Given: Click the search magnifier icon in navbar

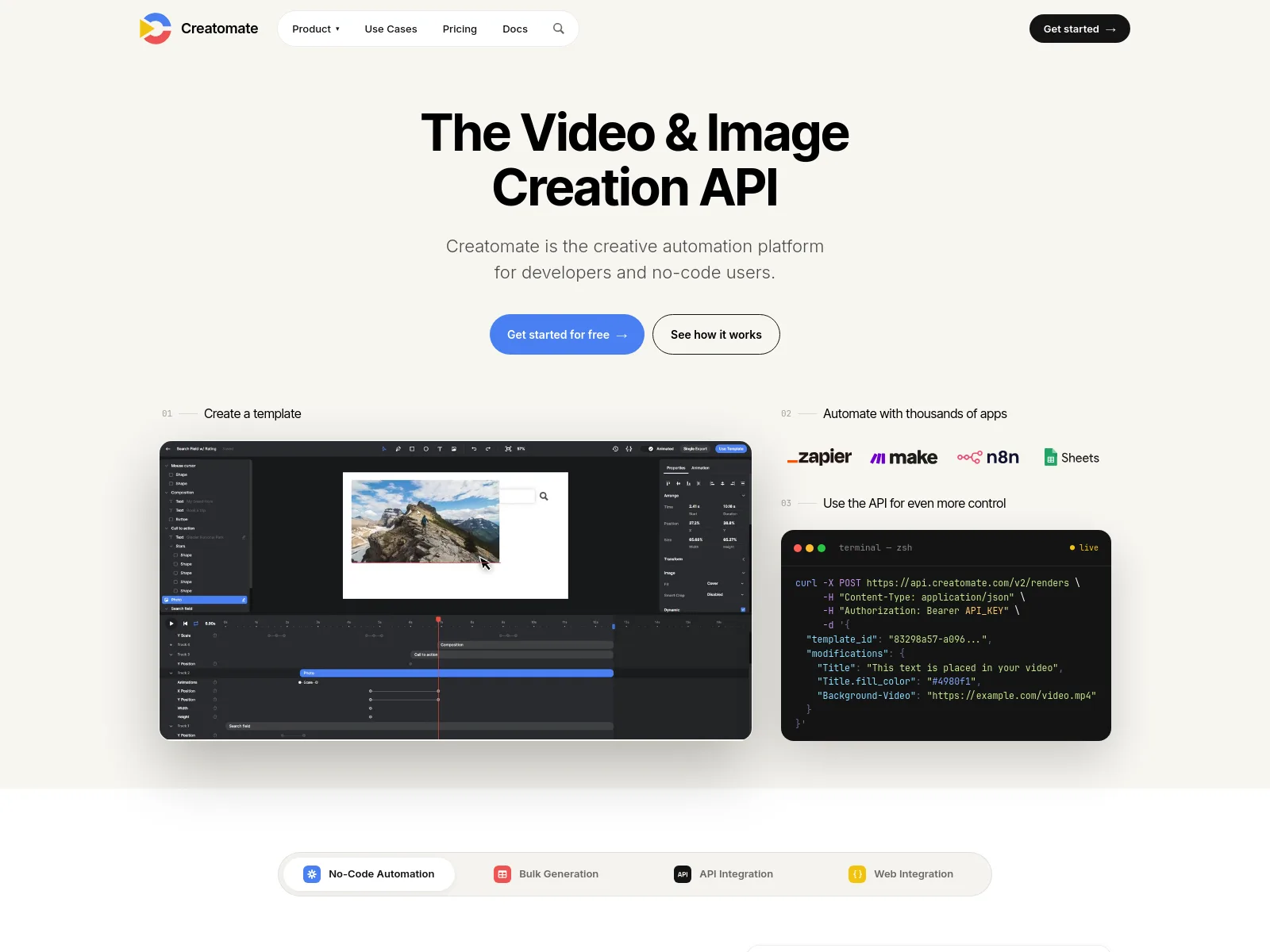Looking at the screenshot, I should click(559, 29).
